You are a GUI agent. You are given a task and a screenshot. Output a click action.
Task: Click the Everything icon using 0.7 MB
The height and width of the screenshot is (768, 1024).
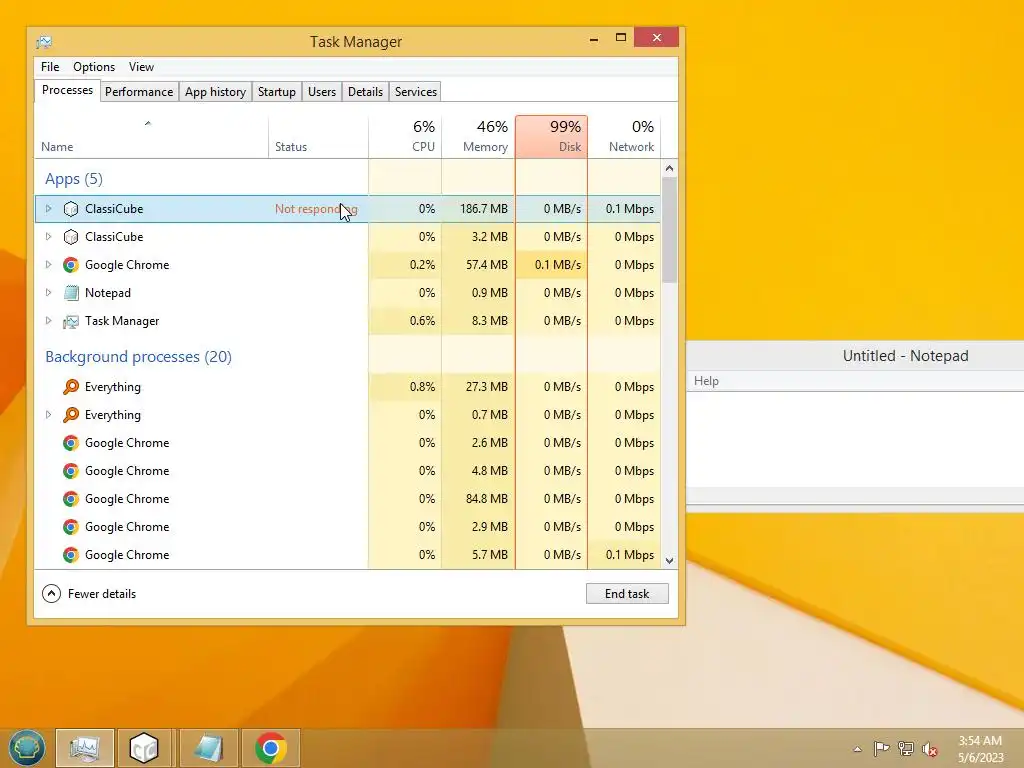pyautogui.click(x=71, y=415)
